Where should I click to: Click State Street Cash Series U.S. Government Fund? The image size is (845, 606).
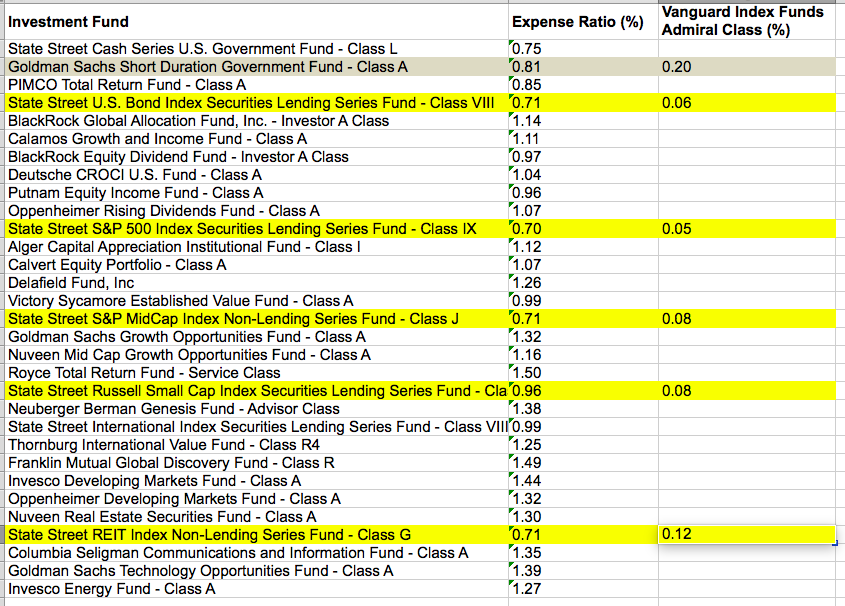coord(257,48)
